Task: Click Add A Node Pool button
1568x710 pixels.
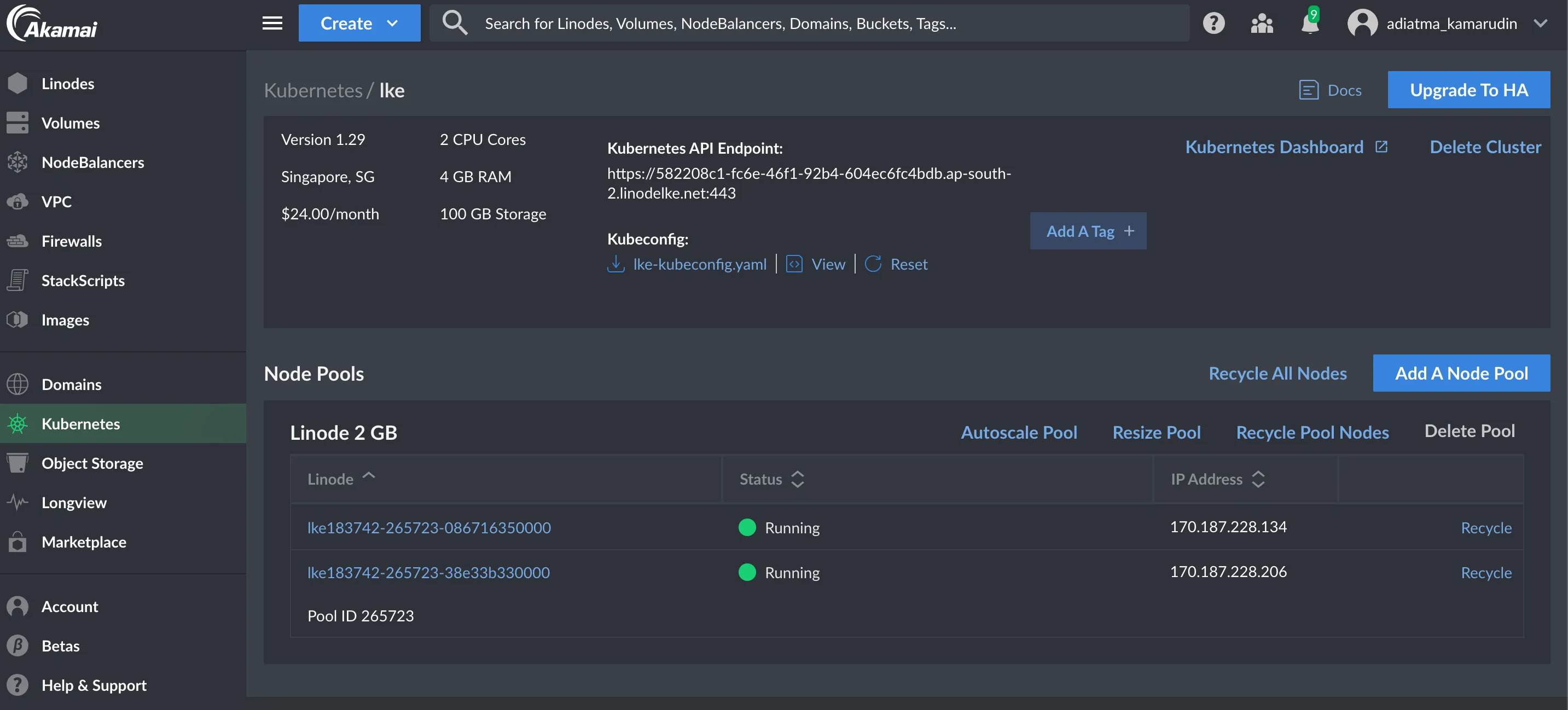Action: 1461,373
